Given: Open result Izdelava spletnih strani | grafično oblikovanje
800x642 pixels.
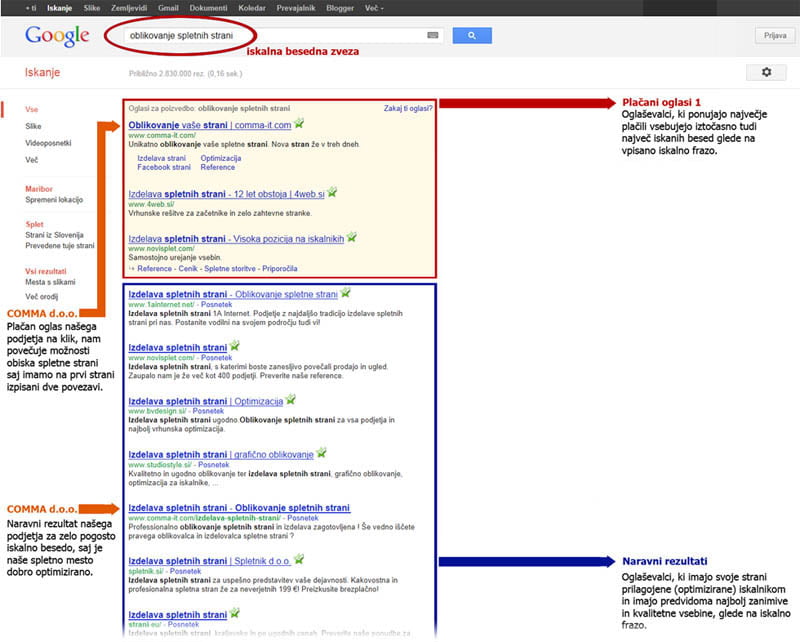Looking at the screenshot, I should pyautogui.click(x=221, y=454).
